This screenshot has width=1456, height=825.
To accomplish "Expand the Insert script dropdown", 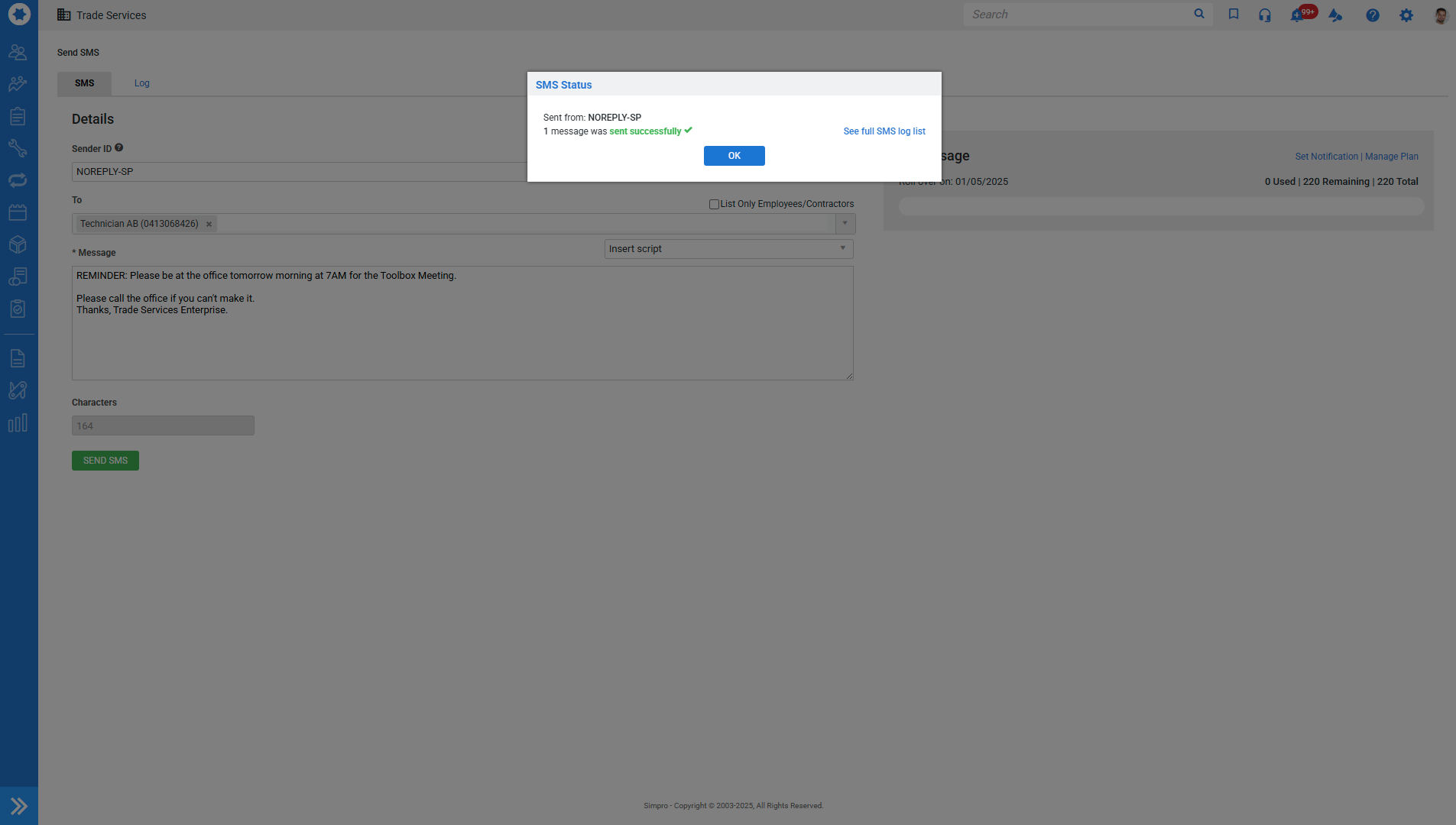I will (x=842, y=249).
